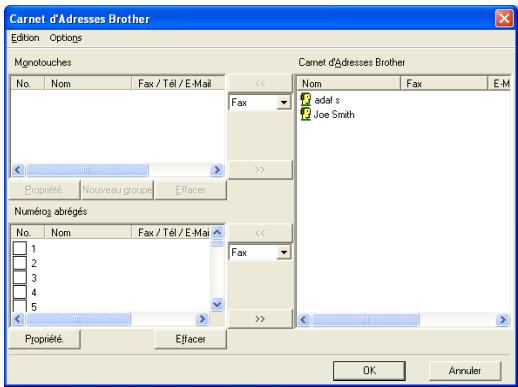Click the Numéros abrégés horizontal scrollbar thumb
Image resolution: width=518 pixels, height=387 pixels.
78,319
